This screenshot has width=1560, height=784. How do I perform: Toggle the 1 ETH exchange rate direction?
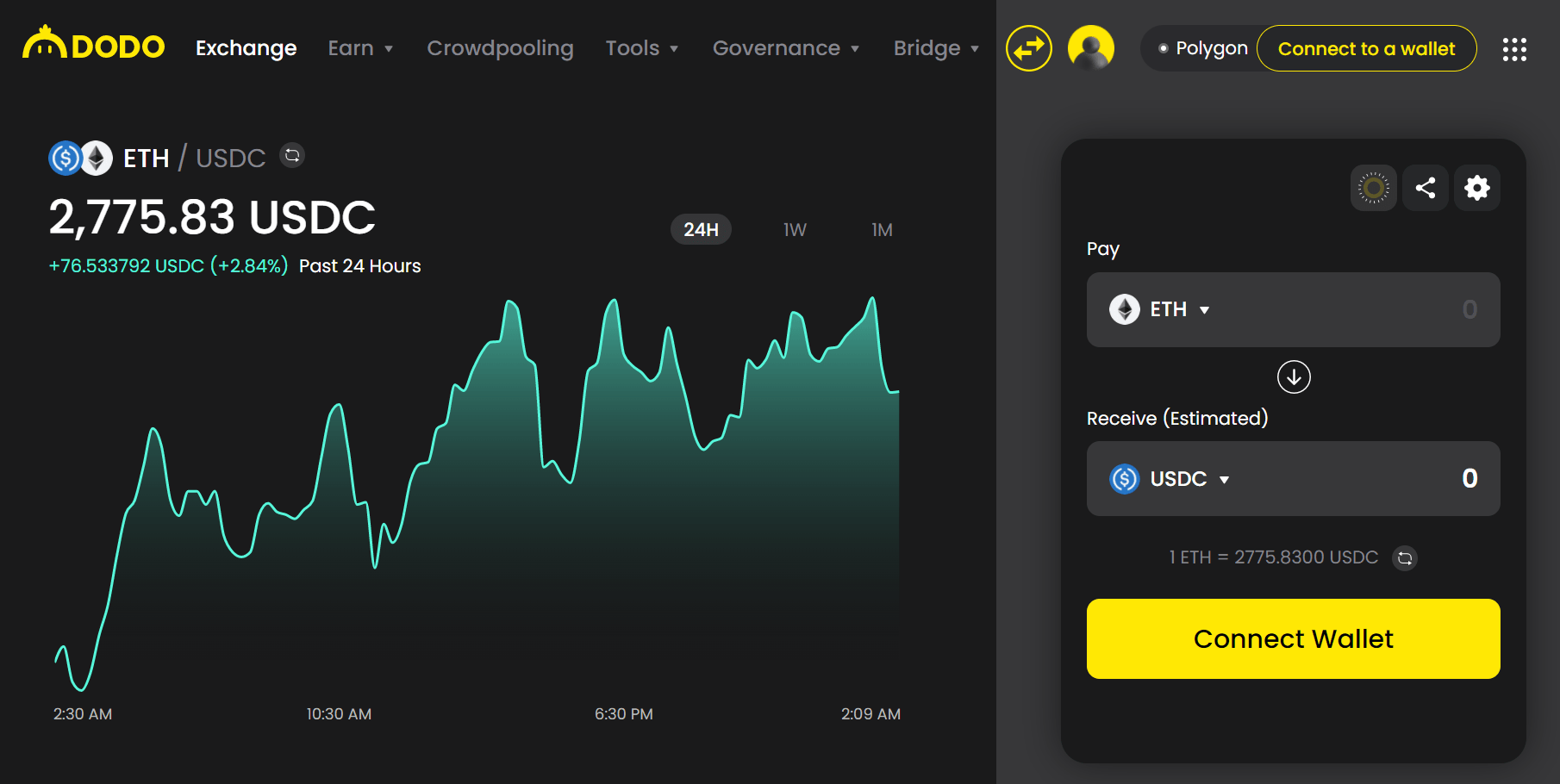pos(1404,558)
